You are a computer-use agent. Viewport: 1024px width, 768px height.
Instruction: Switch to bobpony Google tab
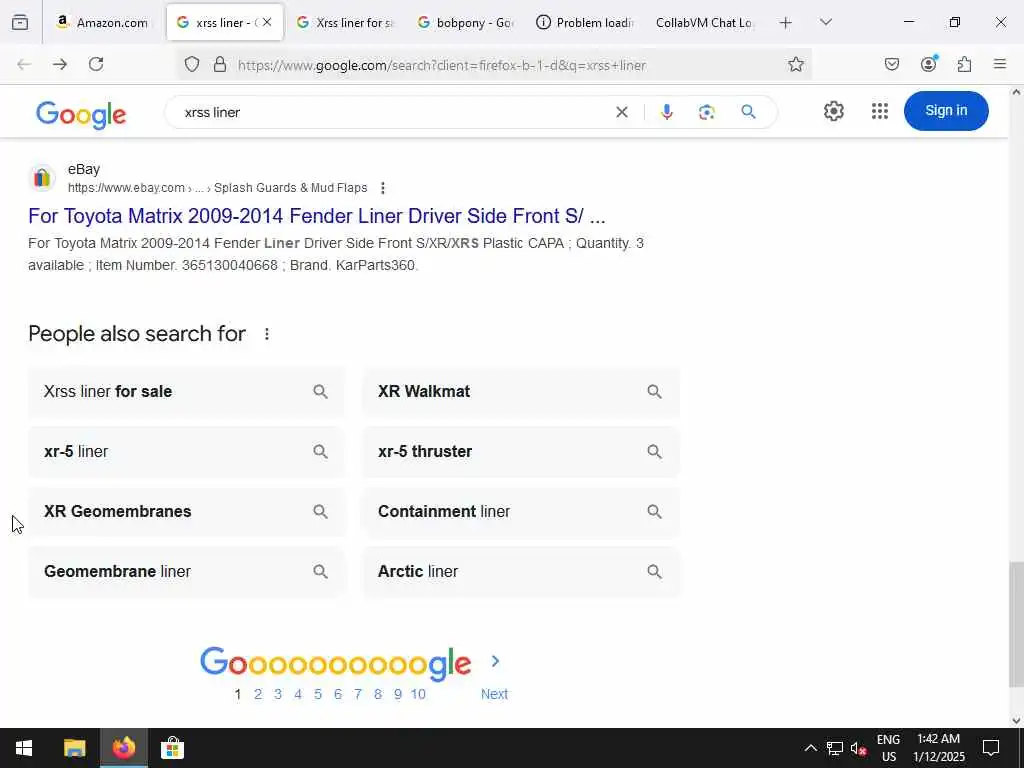(465, 23)
